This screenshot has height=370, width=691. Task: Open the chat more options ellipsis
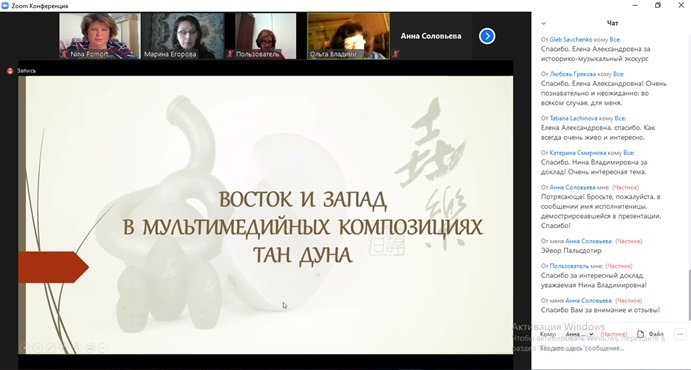pyautogui.click(x=680, y=334)
